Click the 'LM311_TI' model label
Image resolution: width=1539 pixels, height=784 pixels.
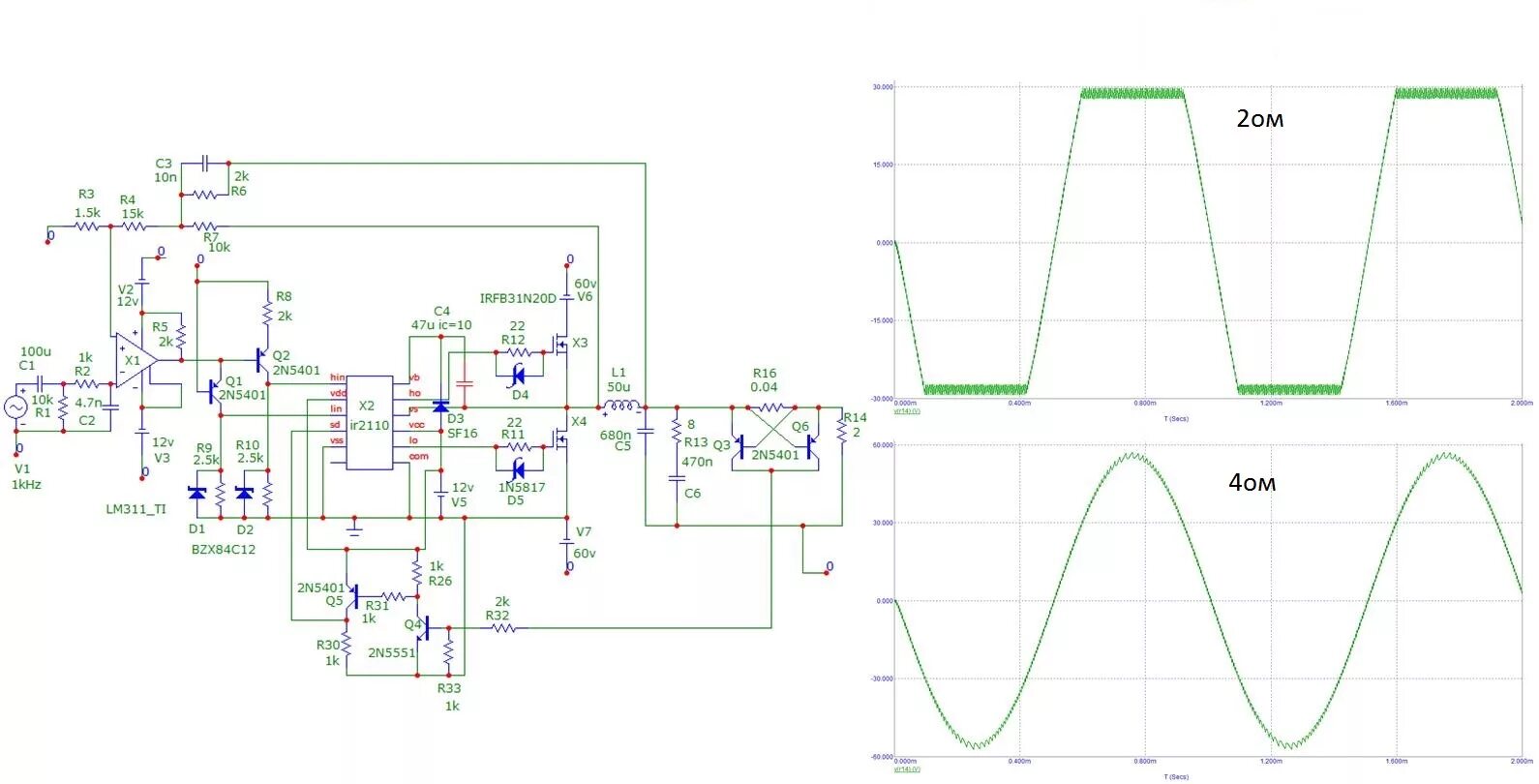pyautogui.click(x=136, y=509)
